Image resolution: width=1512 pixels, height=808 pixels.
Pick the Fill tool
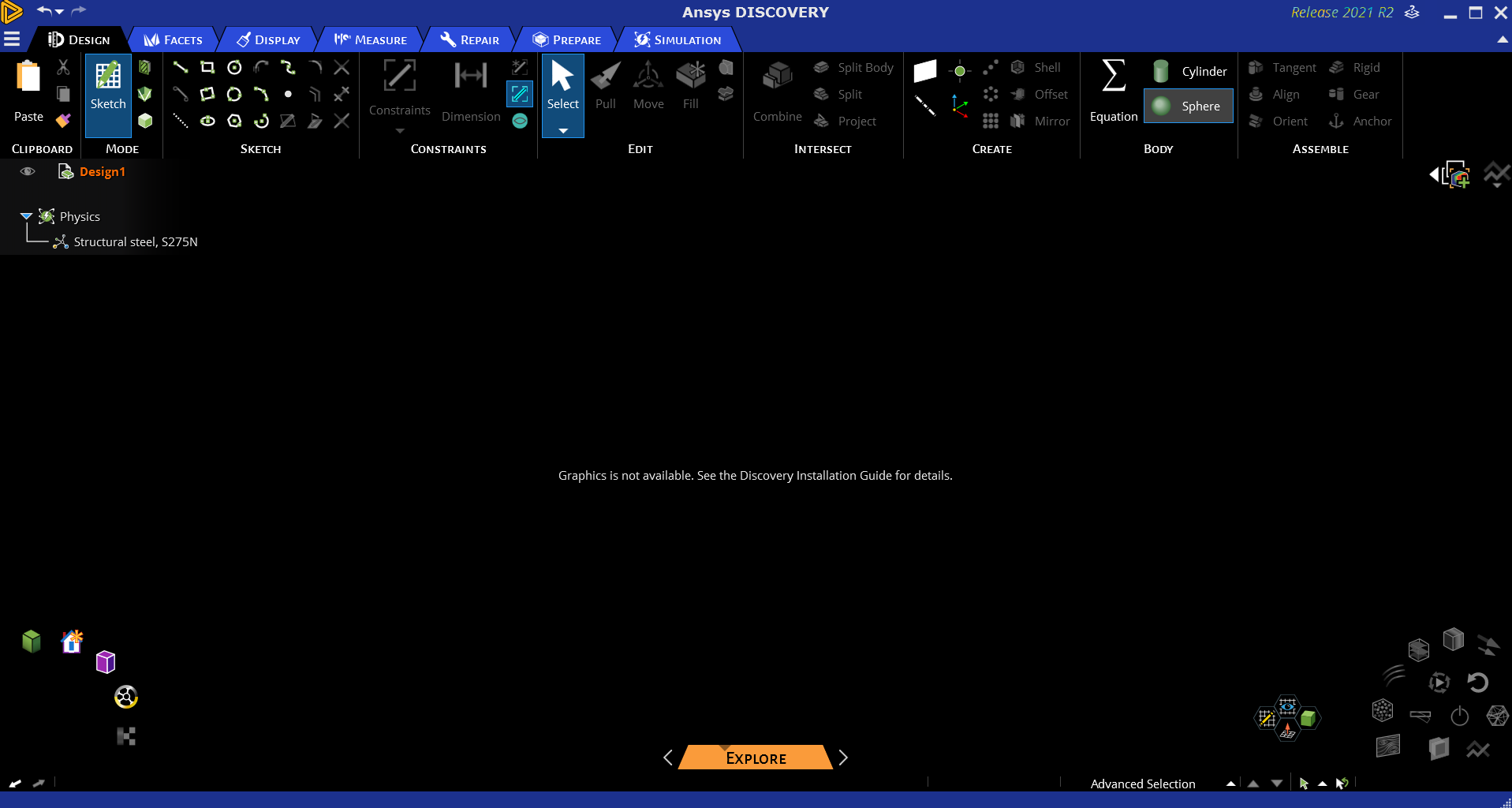pyautogui.click(x=691, y=85)
